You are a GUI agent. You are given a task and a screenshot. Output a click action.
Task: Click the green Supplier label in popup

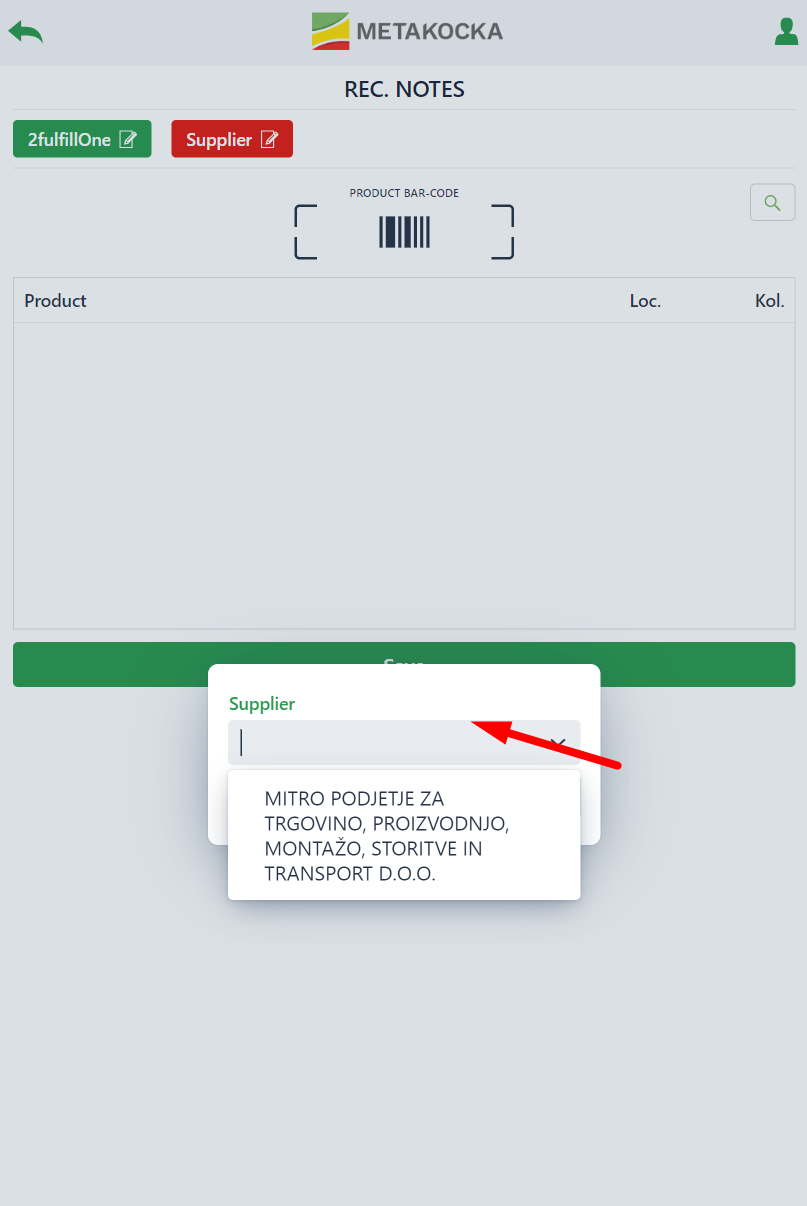pyautogui.click(x=262, y=704)
